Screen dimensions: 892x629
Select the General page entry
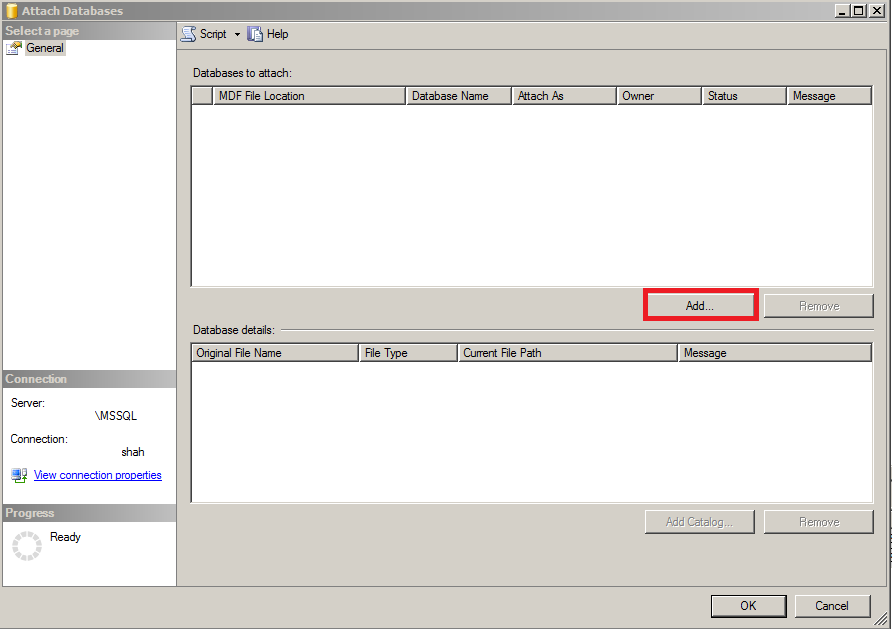point(45,47)
